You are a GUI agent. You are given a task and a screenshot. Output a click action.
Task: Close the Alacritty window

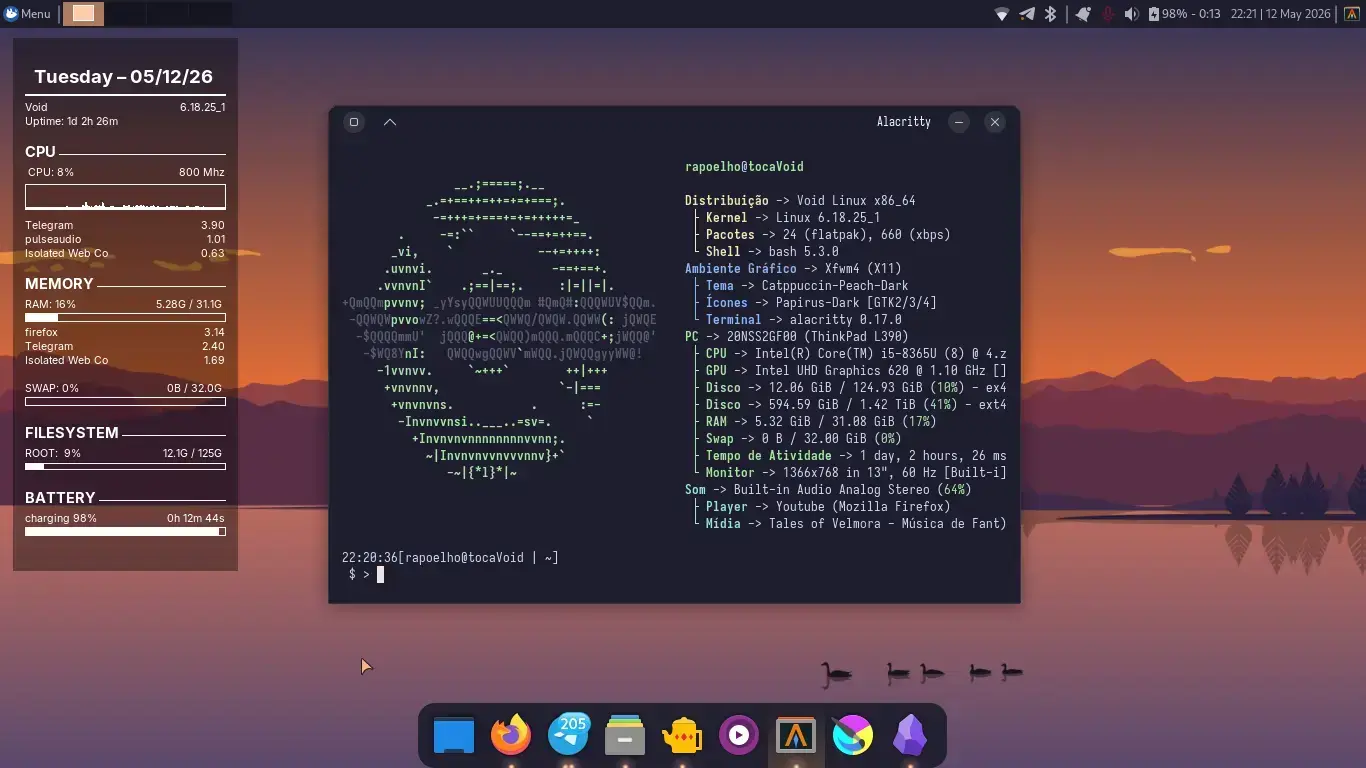click(x=994, y=122)
